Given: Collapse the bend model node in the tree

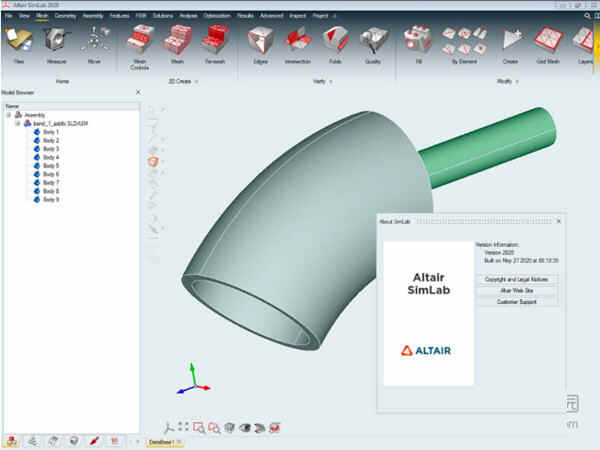Looking at the screenshot, I should point(18,123).
